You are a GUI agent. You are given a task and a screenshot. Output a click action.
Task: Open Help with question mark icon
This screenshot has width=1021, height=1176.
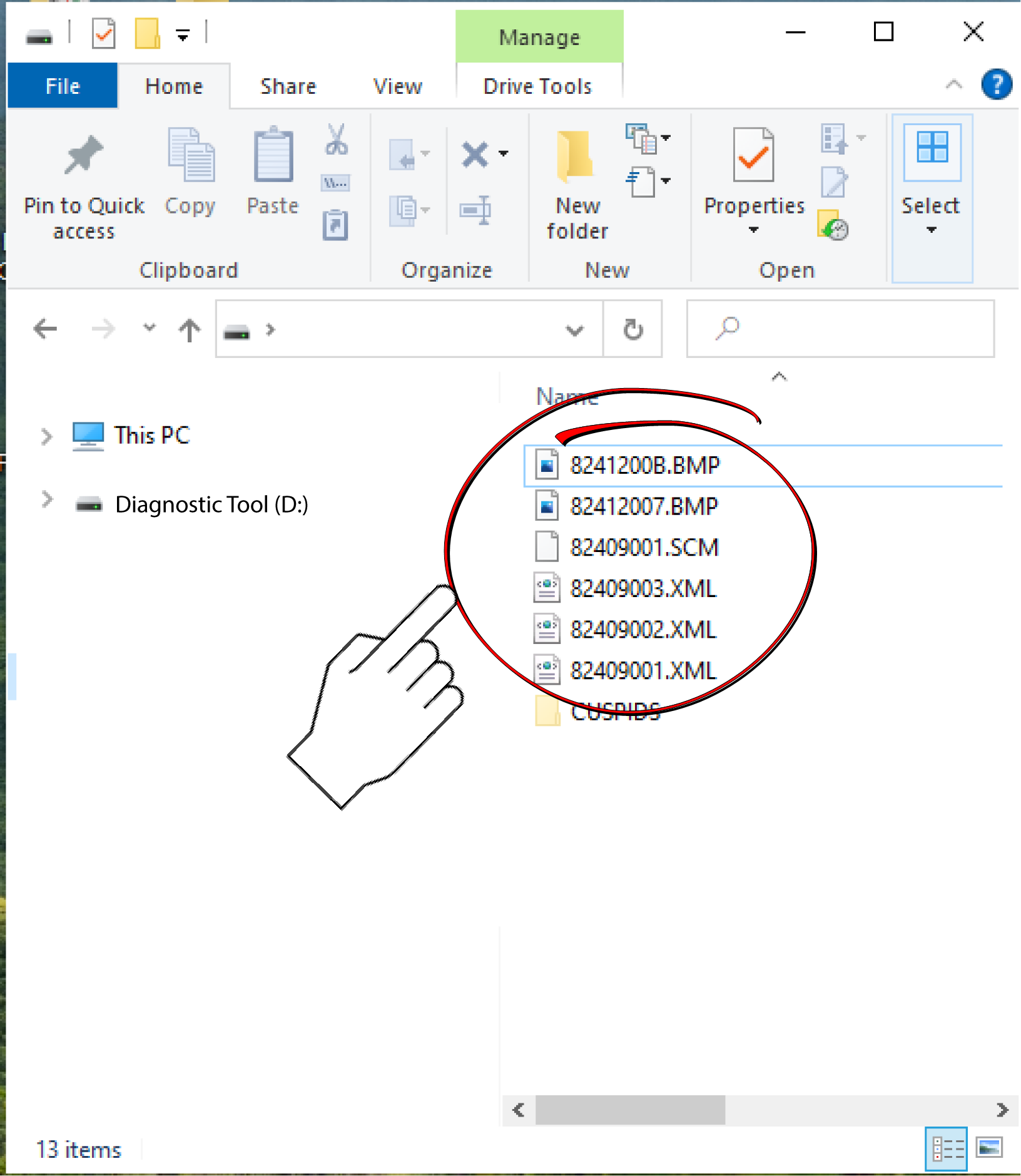996,84
